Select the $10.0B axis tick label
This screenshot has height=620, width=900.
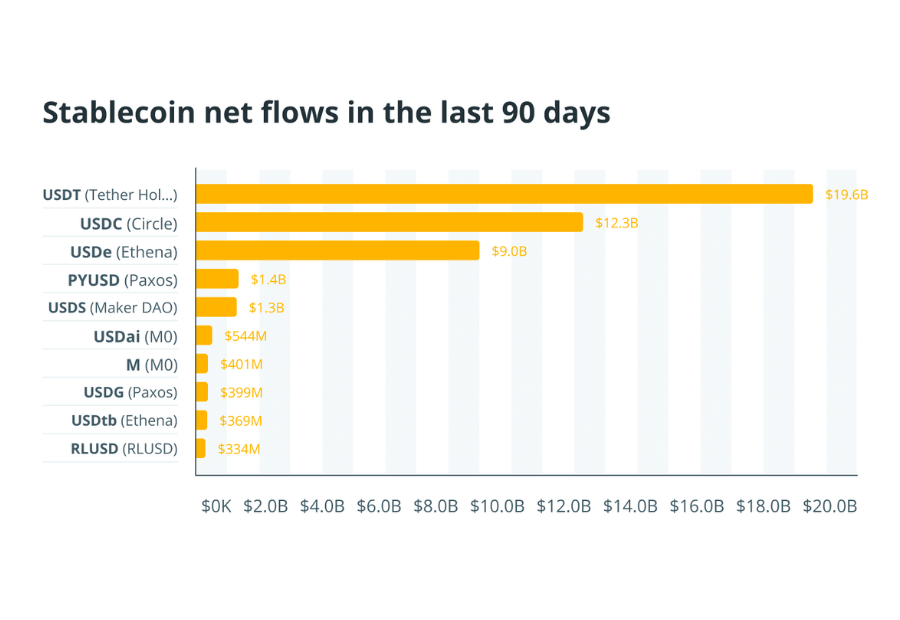pyautogui.click(x=497, y=507)
